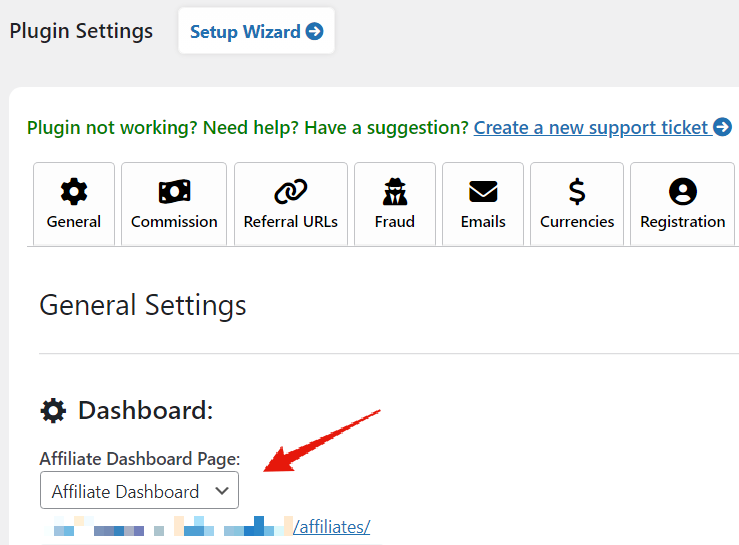Click the arrow icon beside Setup Wizard
The image size is (739, 545).
tap(314, 32)
